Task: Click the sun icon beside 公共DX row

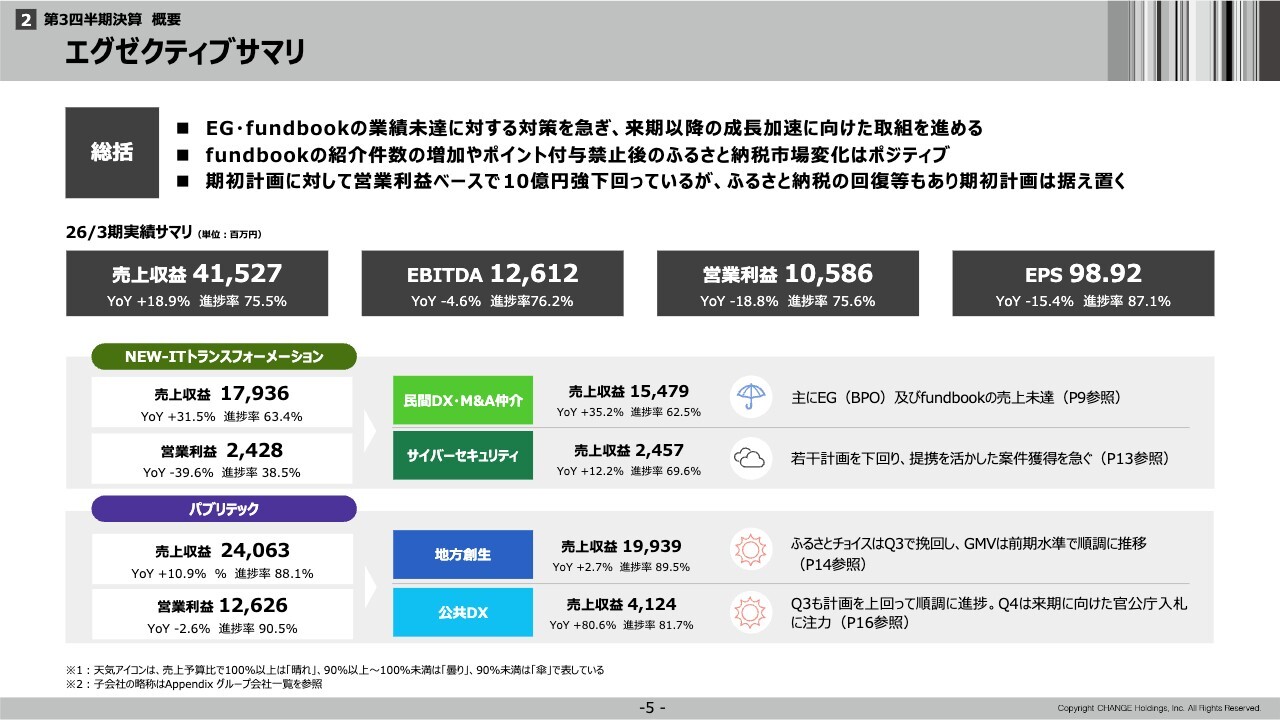Action: pyautogui.click(x=749, y=611)
